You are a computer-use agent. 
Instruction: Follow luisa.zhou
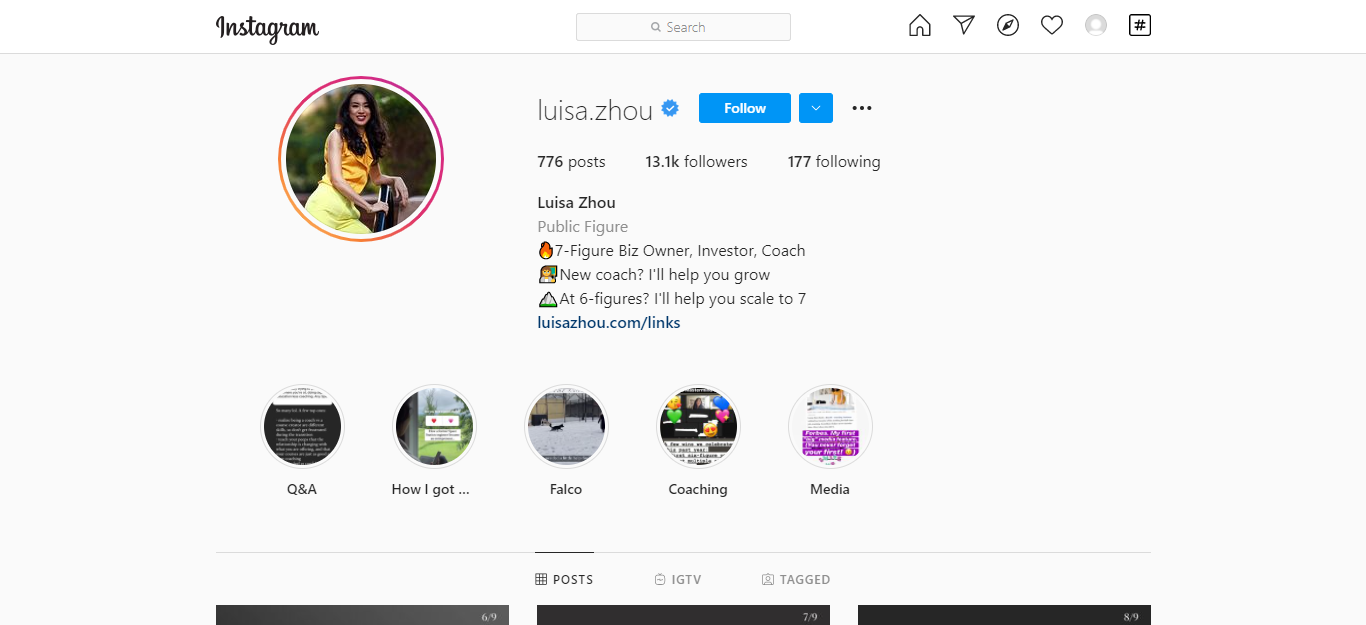pyautogui.click(x=745, y=108)
